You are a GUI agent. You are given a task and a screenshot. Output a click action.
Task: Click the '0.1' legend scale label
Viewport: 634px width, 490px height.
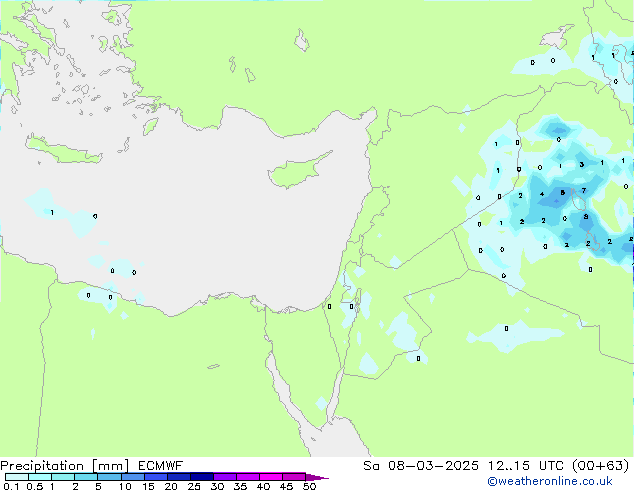pyautogui.click(x=11, y=486)
